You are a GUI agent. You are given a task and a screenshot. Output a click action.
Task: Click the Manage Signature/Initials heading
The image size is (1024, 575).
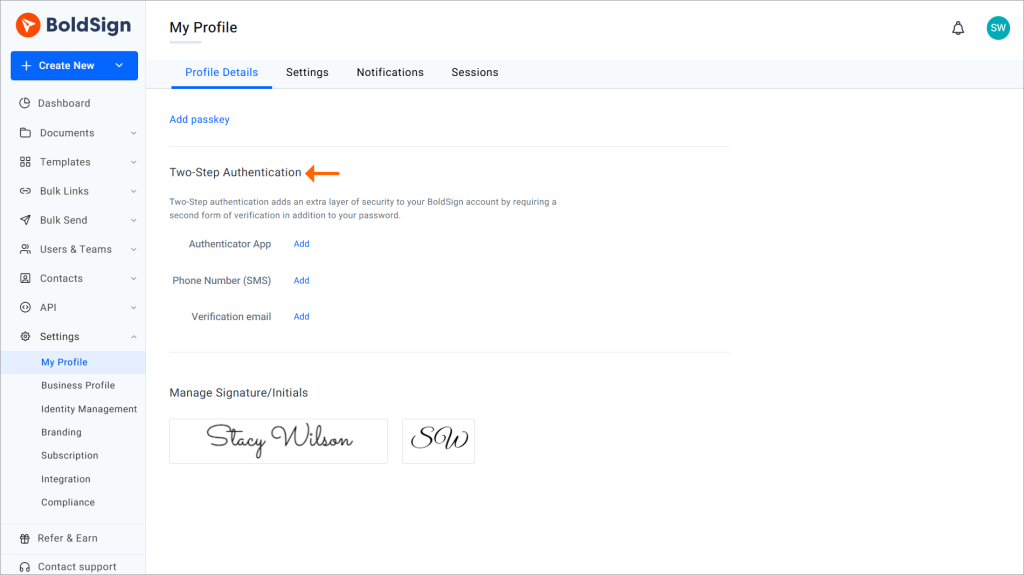point(238,393)
